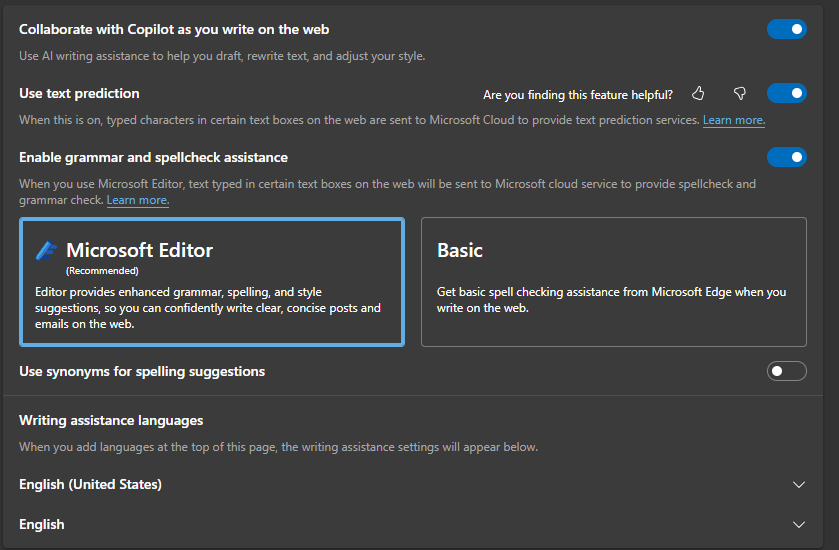Expand the English language chevron

point(799,525)
